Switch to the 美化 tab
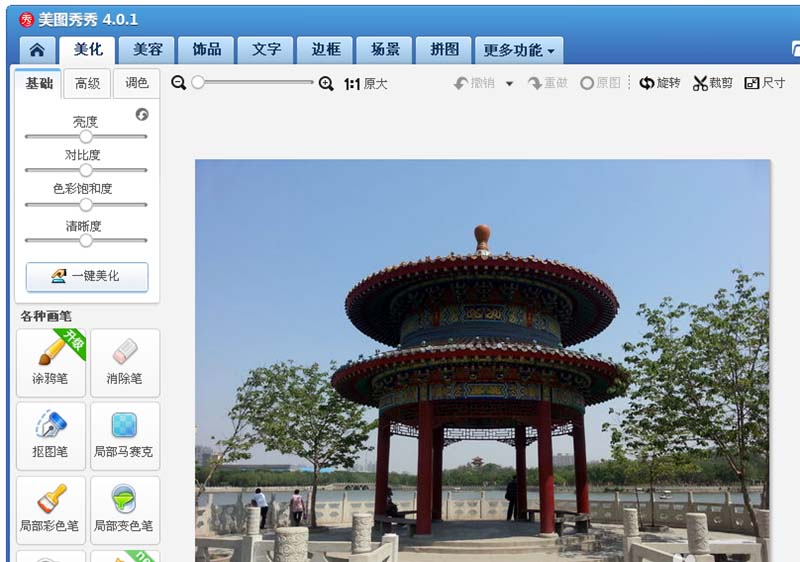Image resolution: width=800 pixels, height=562 pixels. [x=88, y=50]
